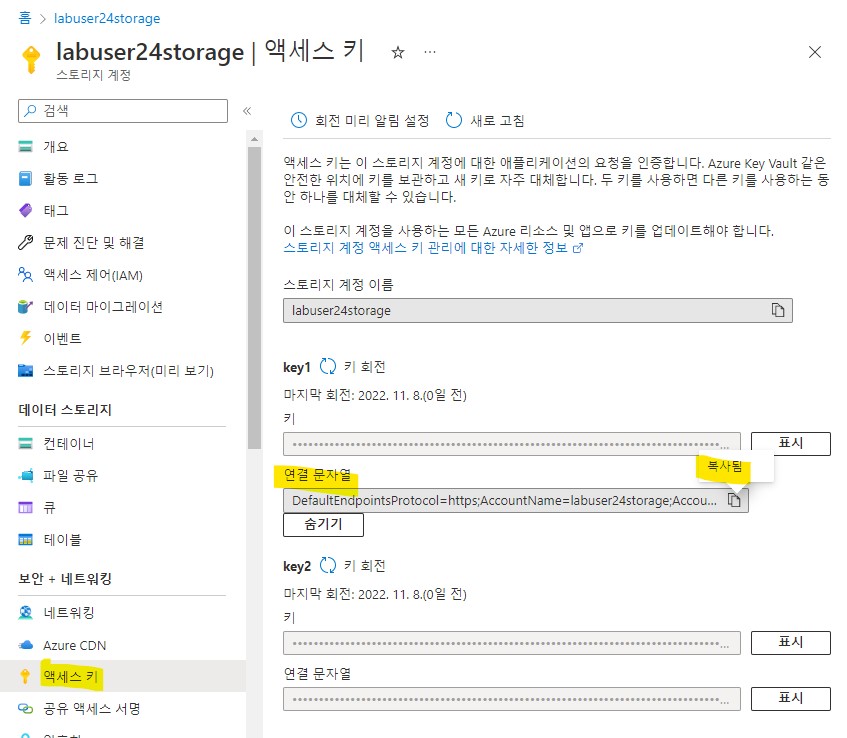The image size is (847, 738).
Task: Open labuser24storage breadcrumb link
Action: (107, 18)
